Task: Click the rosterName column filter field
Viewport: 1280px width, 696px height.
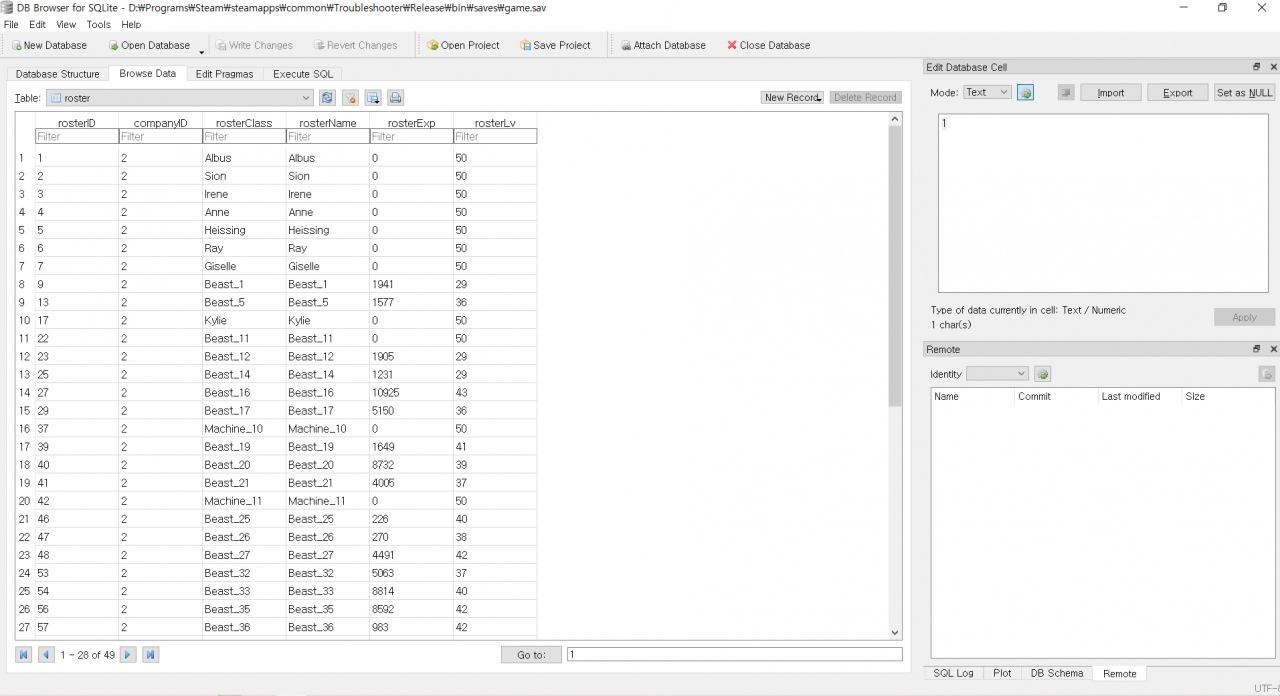Action: (327, 137)
